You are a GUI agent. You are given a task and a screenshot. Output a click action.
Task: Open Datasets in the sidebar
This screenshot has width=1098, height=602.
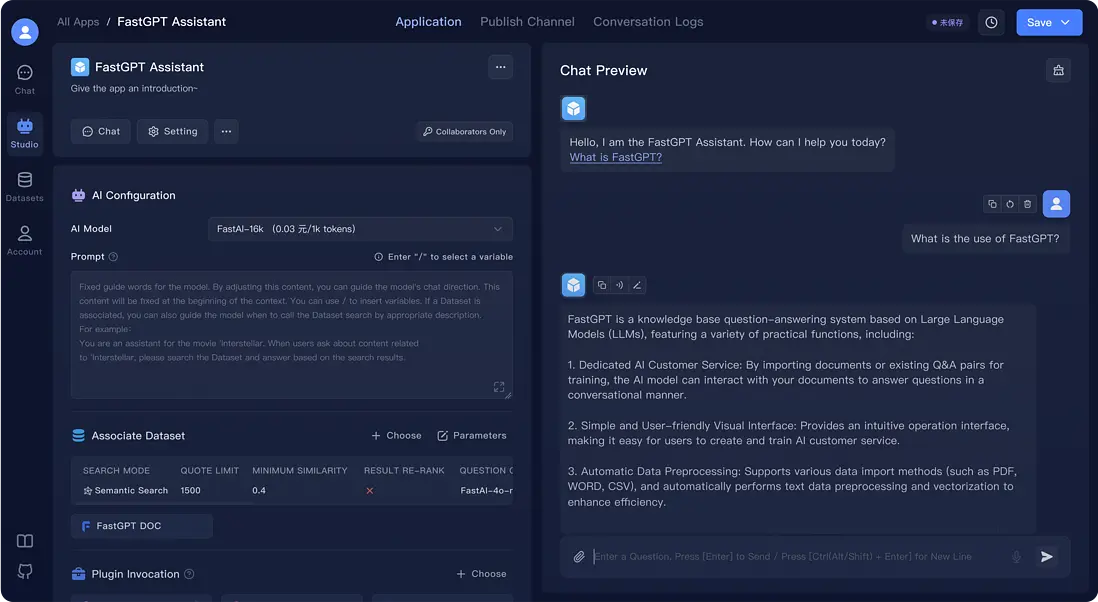[25, 187]
